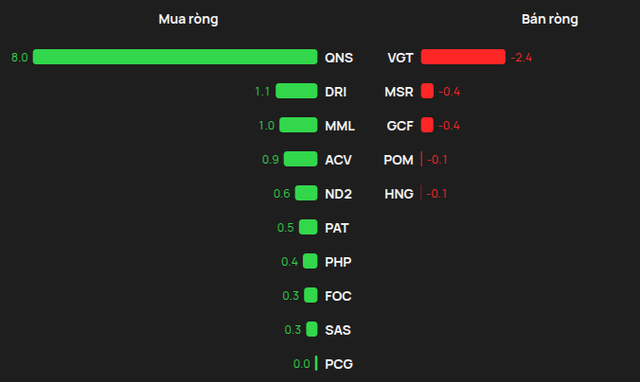This screenshot has width=640, height=382.
Task: Click the green FOC bar
Action: (311, 295)
